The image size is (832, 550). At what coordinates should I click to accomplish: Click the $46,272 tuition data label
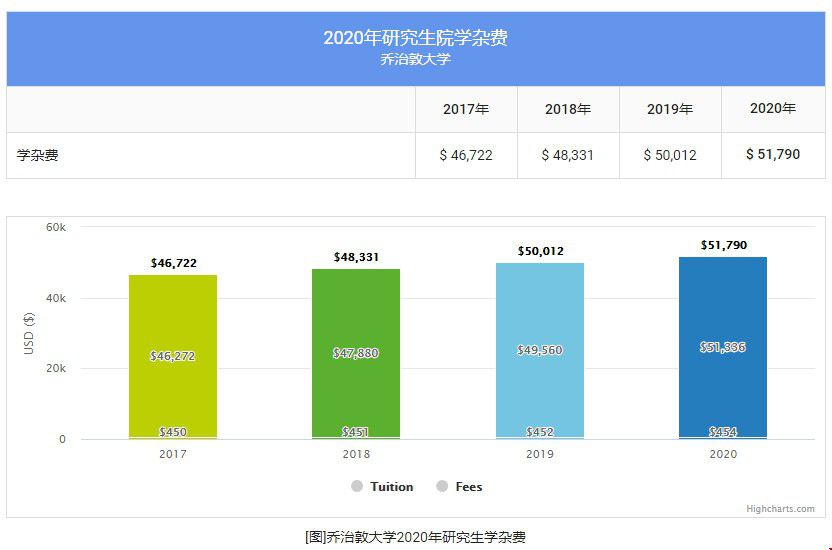(x=172, y=356)
